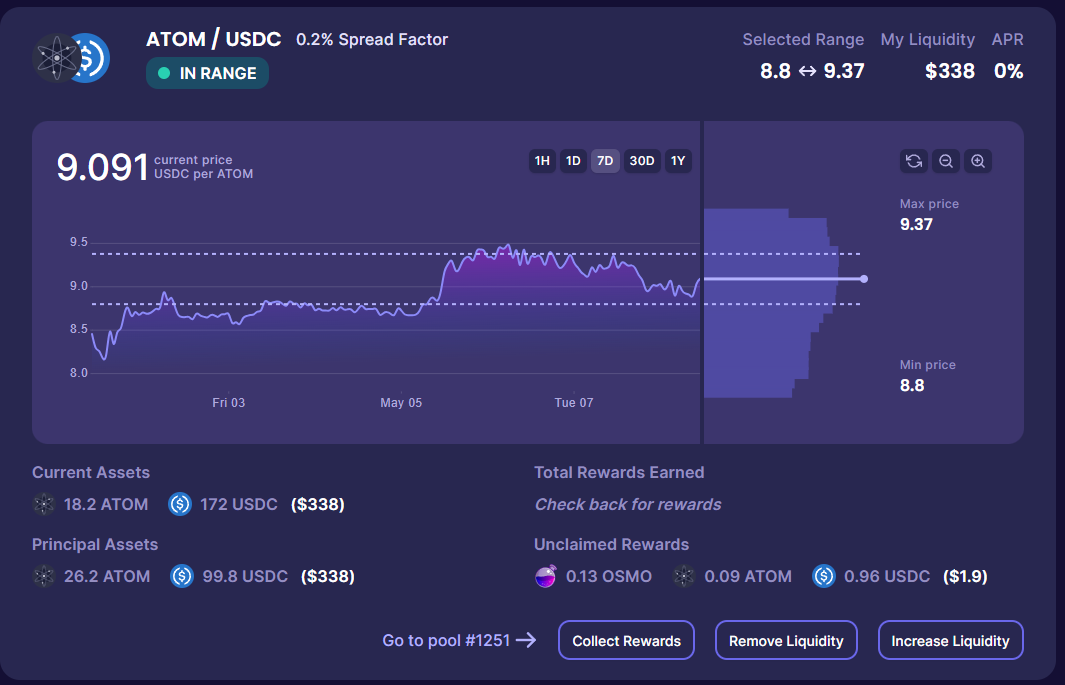Select the 7D chart range
This screenshot has height=685, width=1065.
[x=605, y=161]
